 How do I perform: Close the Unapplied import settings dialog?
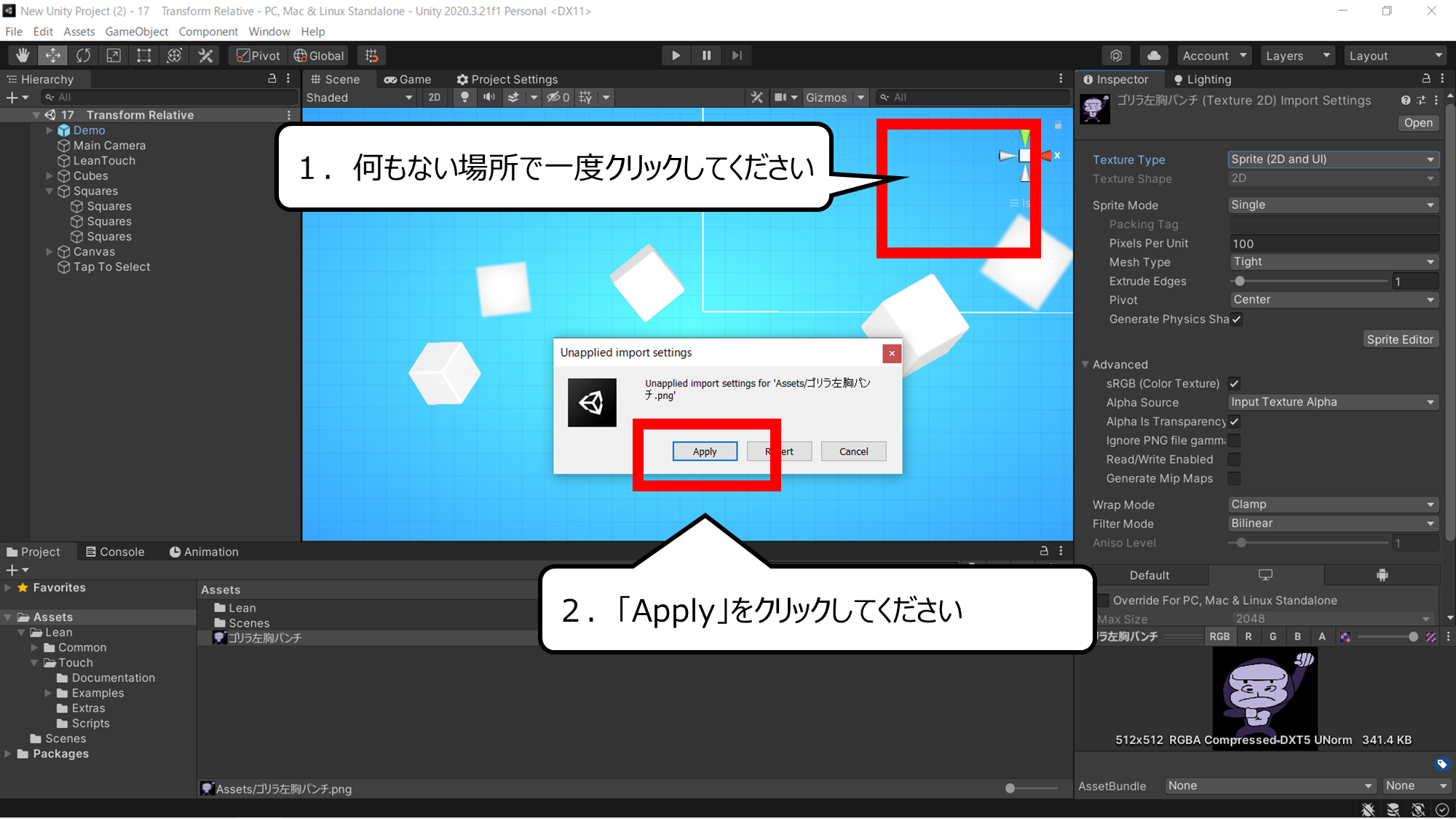(892, 353)
